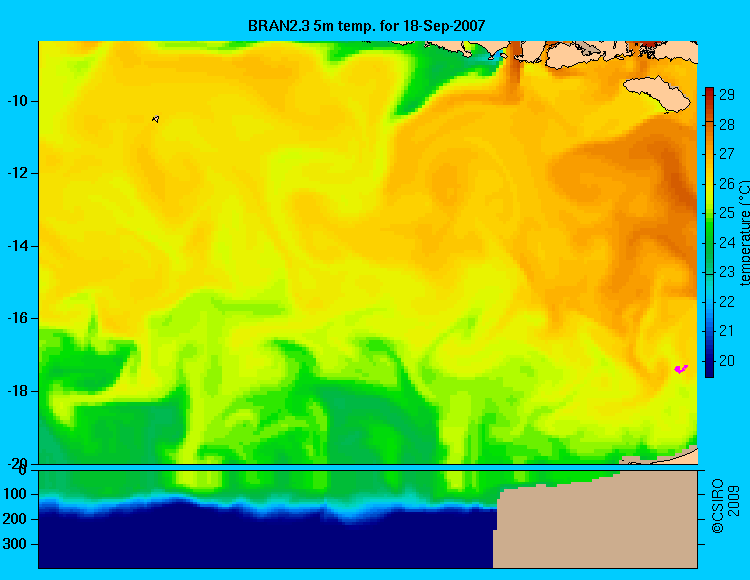Viewport: 750px width, 580px height.
Task: Click the magenta marker on the map
Action: point(681,369)
